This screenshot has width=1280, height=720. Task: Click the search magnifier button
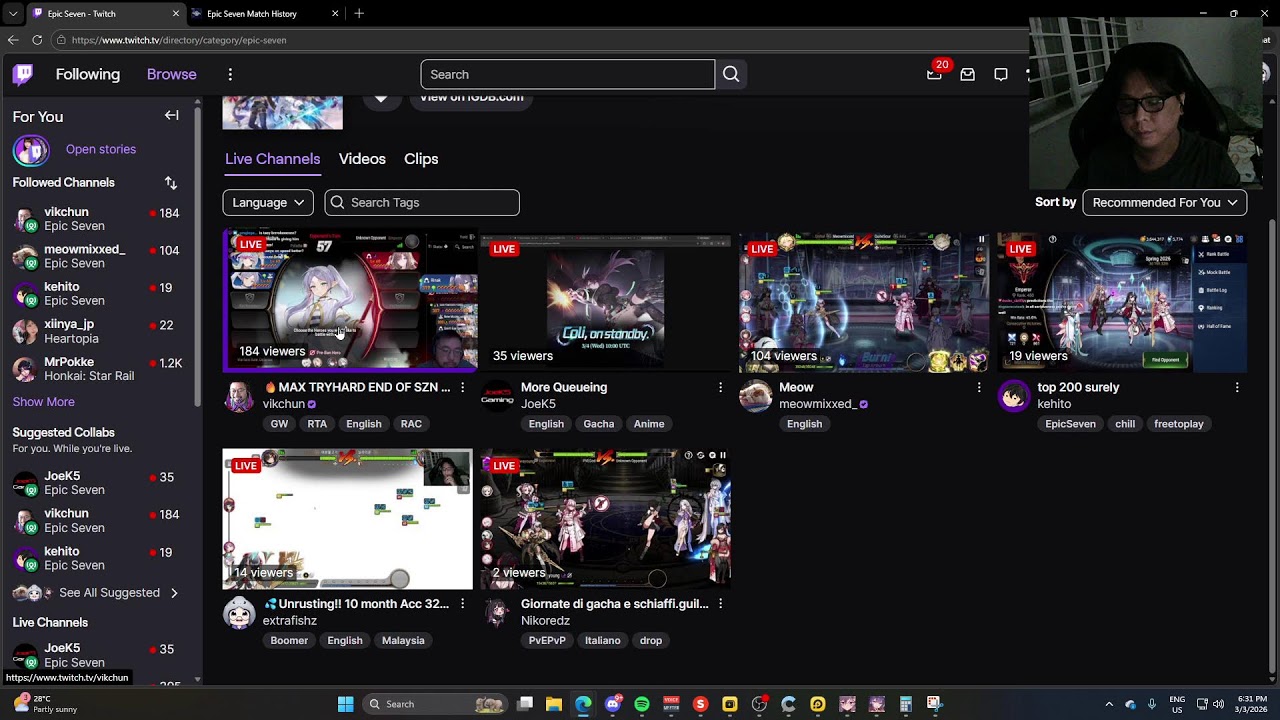coord(731,74)
